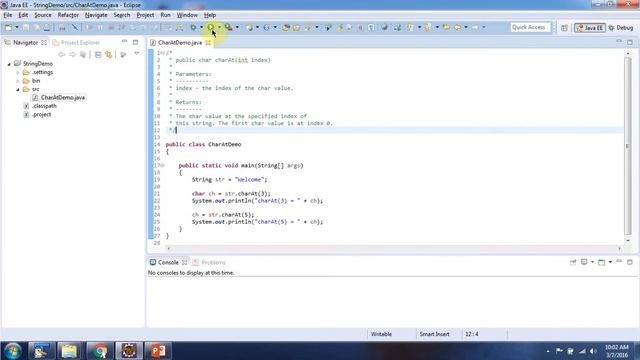Image resolution: width=640 pixels, height=360 pixels.
Task: Click the Pin Console icon
Action: [573, 262]
